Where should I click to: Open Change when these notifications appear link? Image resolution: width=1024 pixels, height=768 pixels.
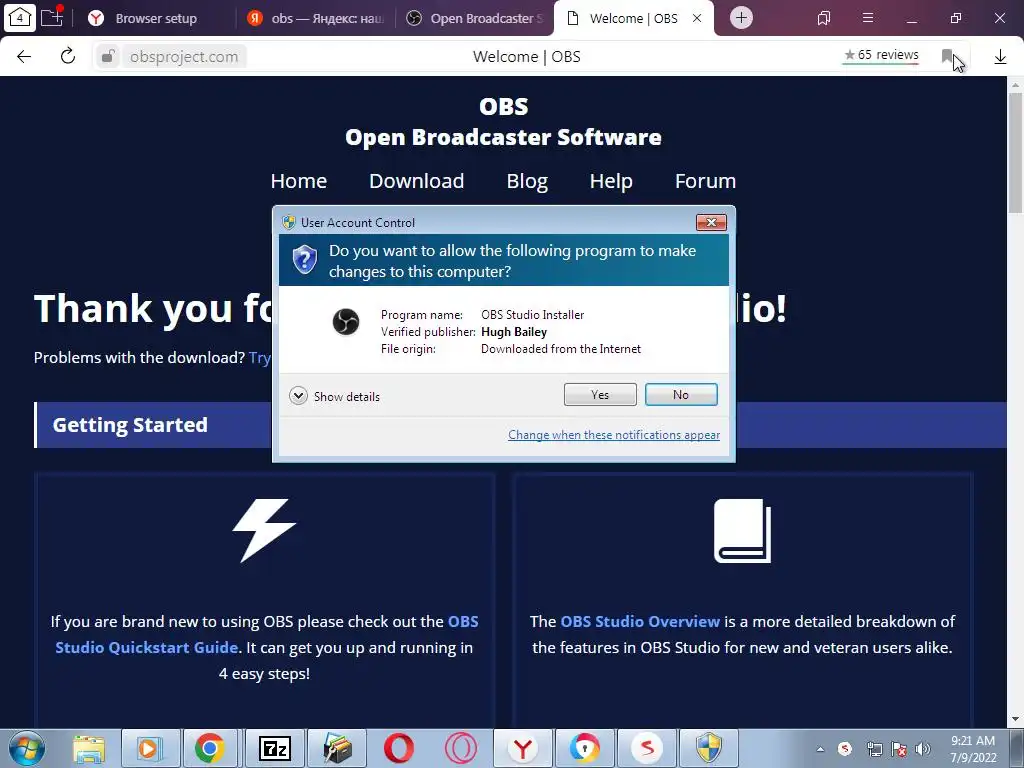(614, 435)
